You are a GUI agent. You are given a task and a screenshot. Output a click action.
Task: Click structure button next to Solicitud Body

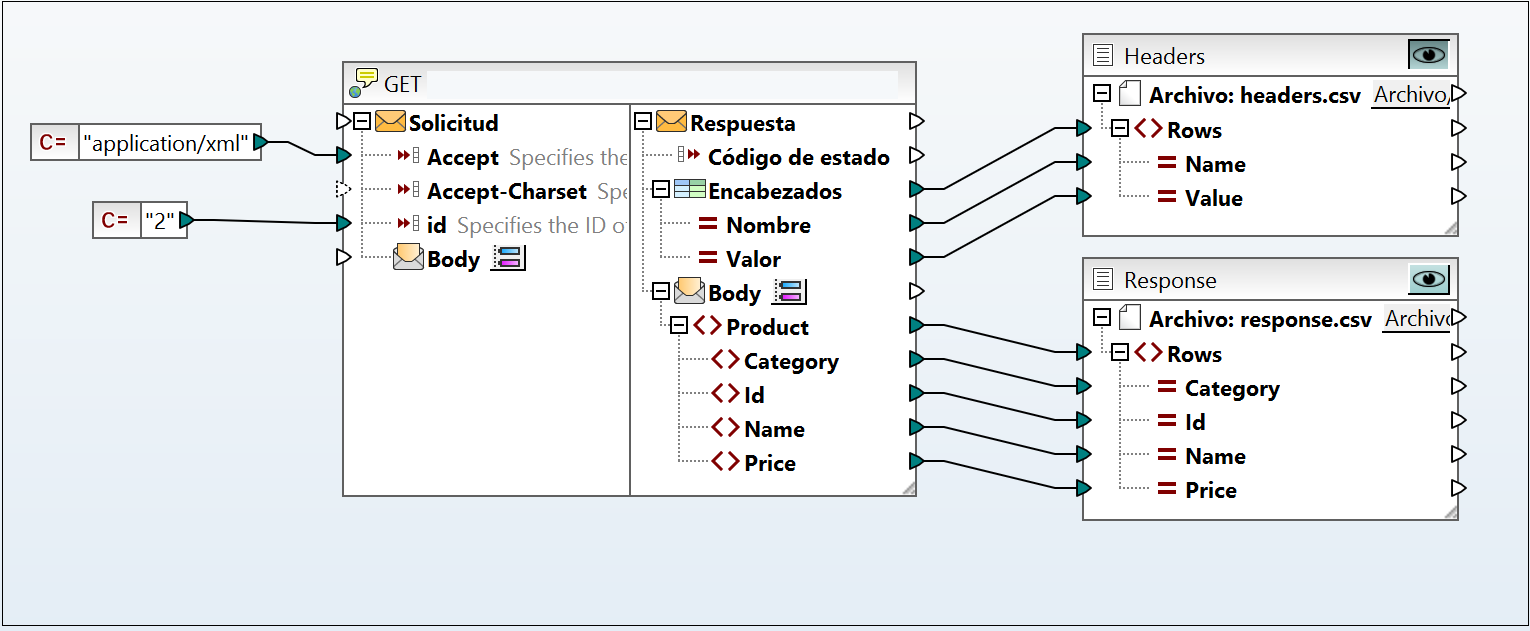click(x=509, y=259)
